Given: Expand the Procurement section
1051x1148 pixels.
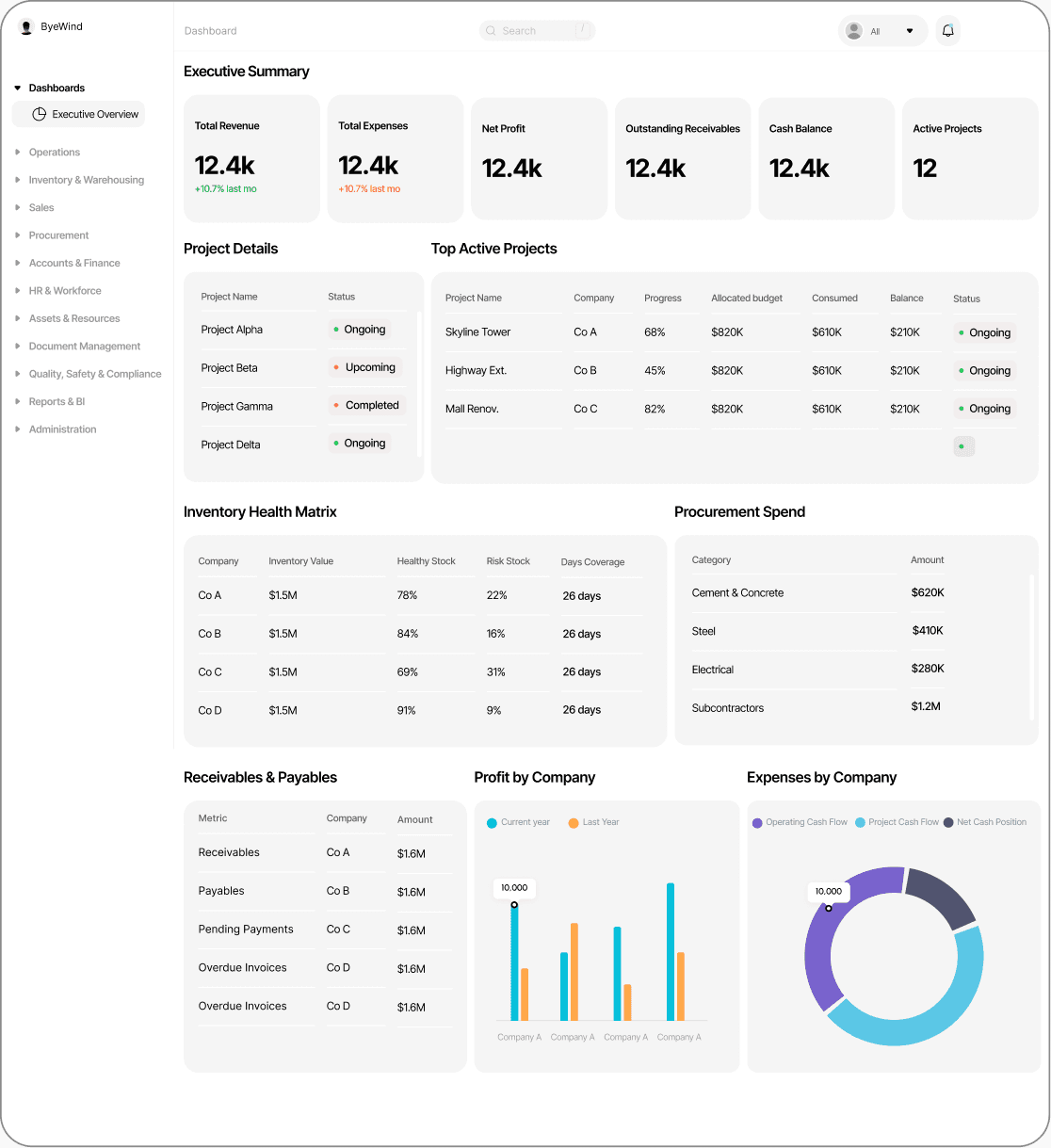Looking at the screenshot, I should [18, 235].
